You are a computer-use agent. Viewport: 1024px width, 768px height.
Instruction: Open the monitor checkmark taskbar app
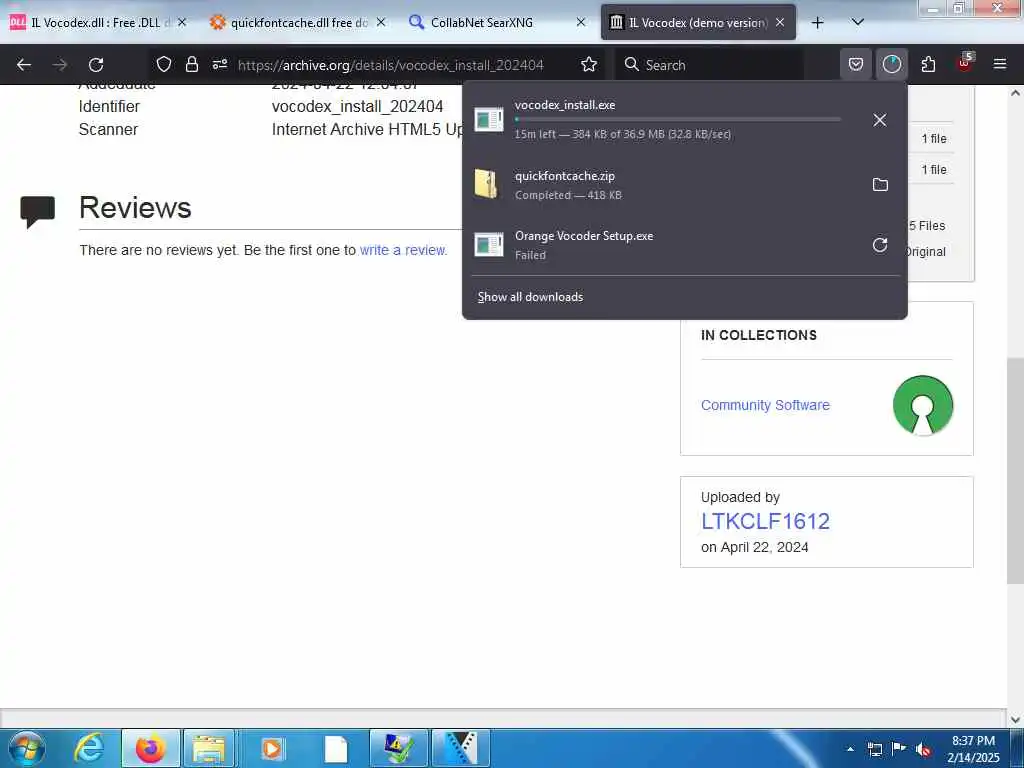[x=398, y=748]
